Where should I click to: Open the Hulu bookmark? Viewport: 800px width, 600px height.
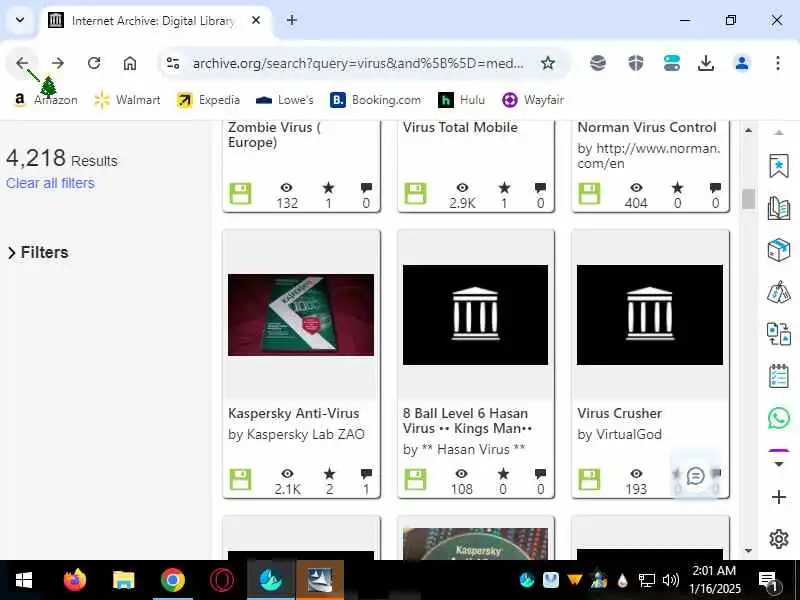point(462,100)
